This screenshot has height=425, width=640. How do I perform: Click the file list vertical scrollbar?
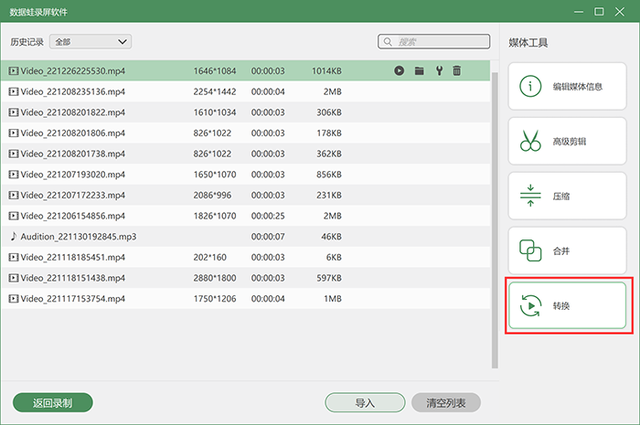click(495, 220)
